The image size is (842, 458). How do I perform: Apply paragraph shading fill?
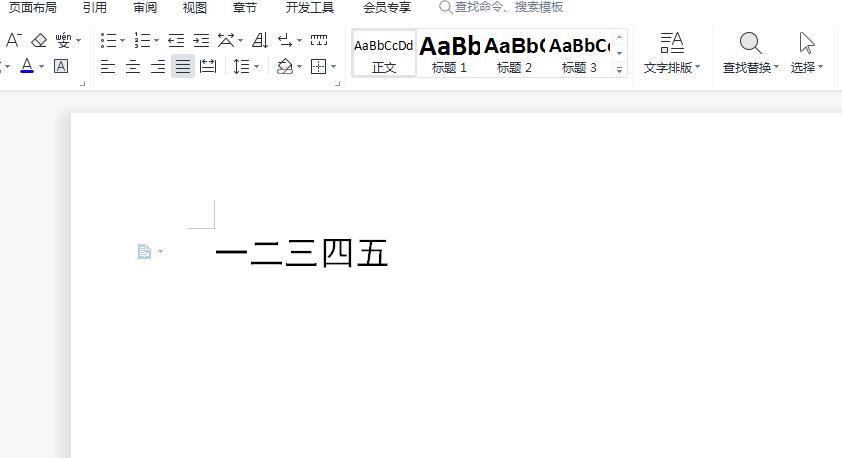(285, 67)
